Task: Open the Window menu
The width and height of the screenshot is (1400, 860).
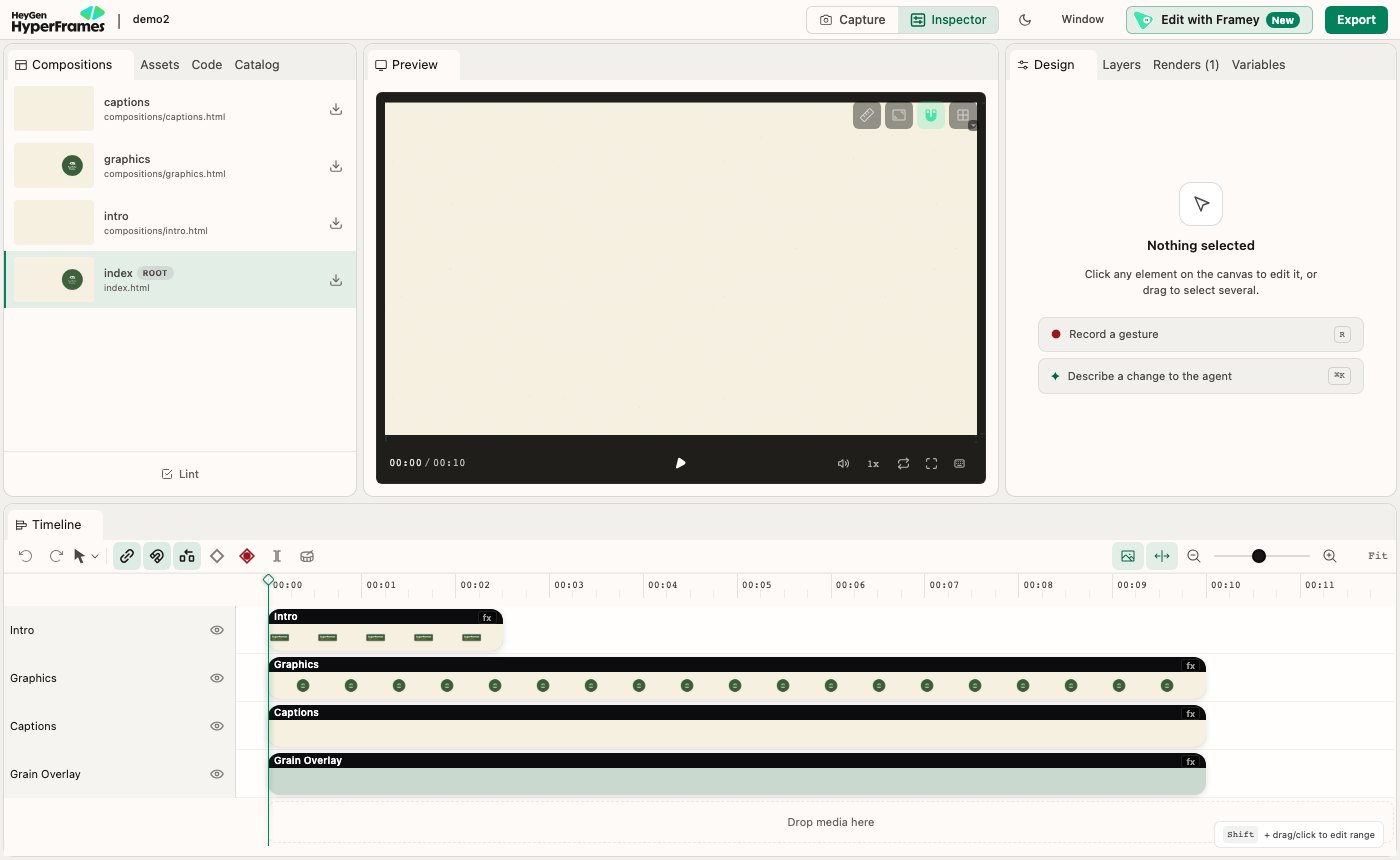Action: [x=1083, y=20]
